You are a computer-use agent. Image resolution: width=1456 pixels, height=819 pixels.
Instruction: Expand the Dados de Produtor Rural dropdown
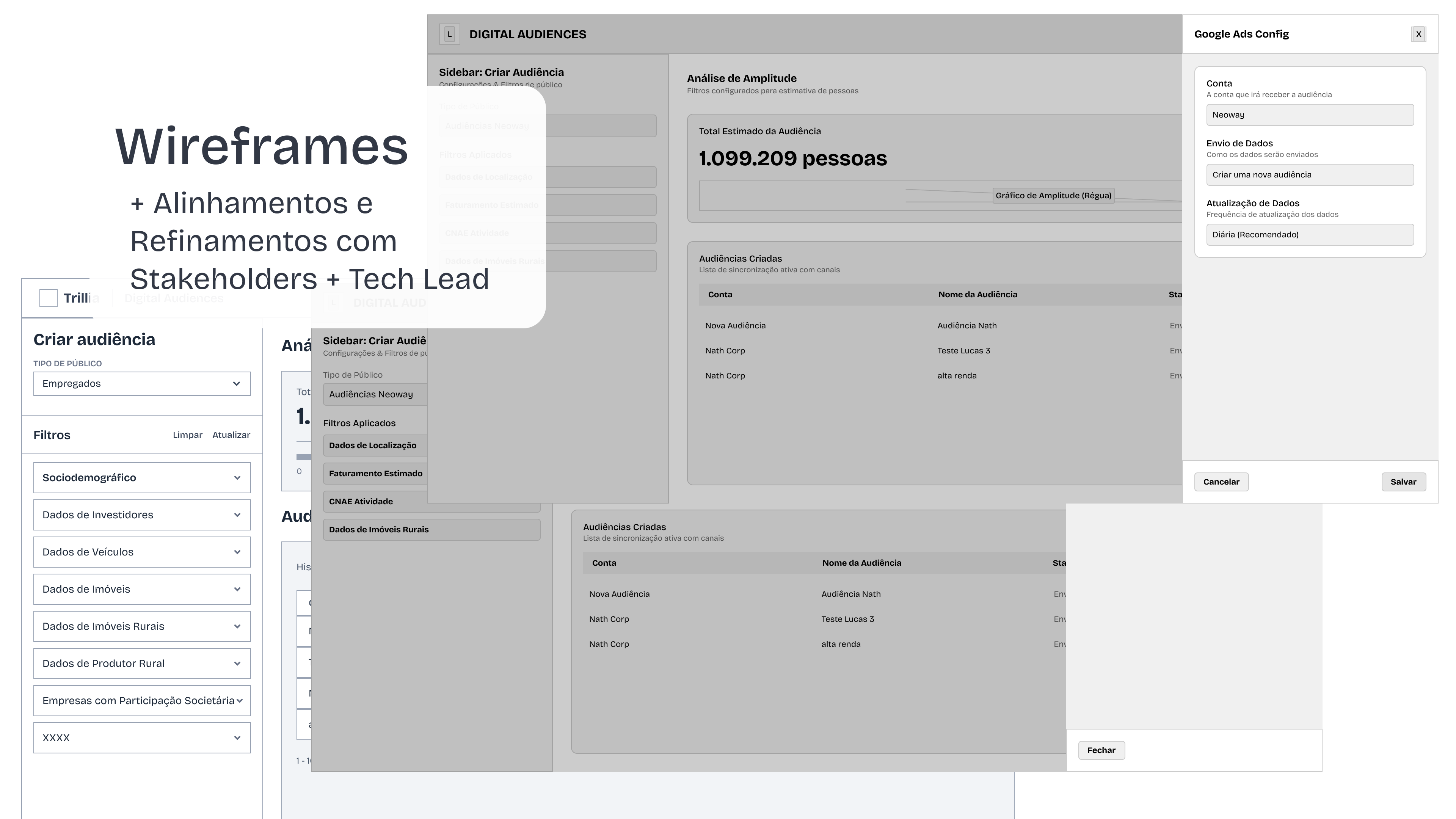pyautogui.click(x=142, y=664)
